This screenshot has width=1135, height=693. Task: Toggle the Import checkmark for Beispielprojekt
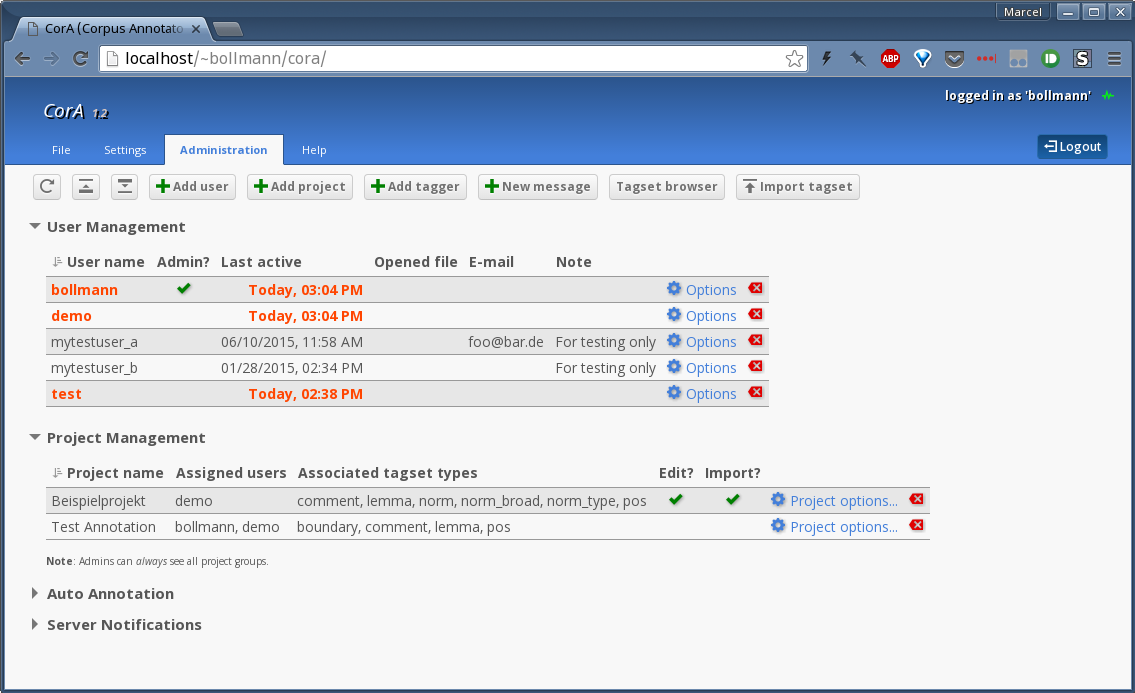(733, 499)
